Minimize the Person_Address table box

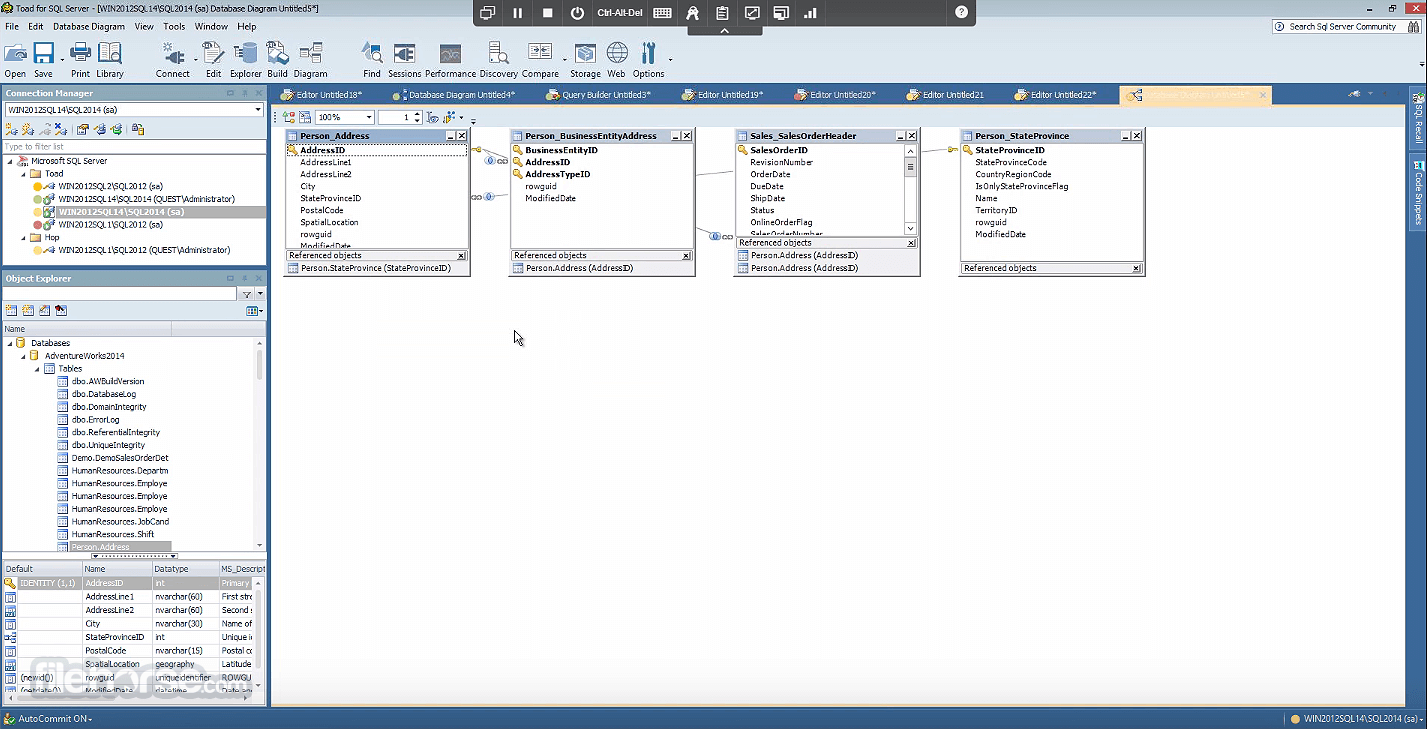coord(450,136)
